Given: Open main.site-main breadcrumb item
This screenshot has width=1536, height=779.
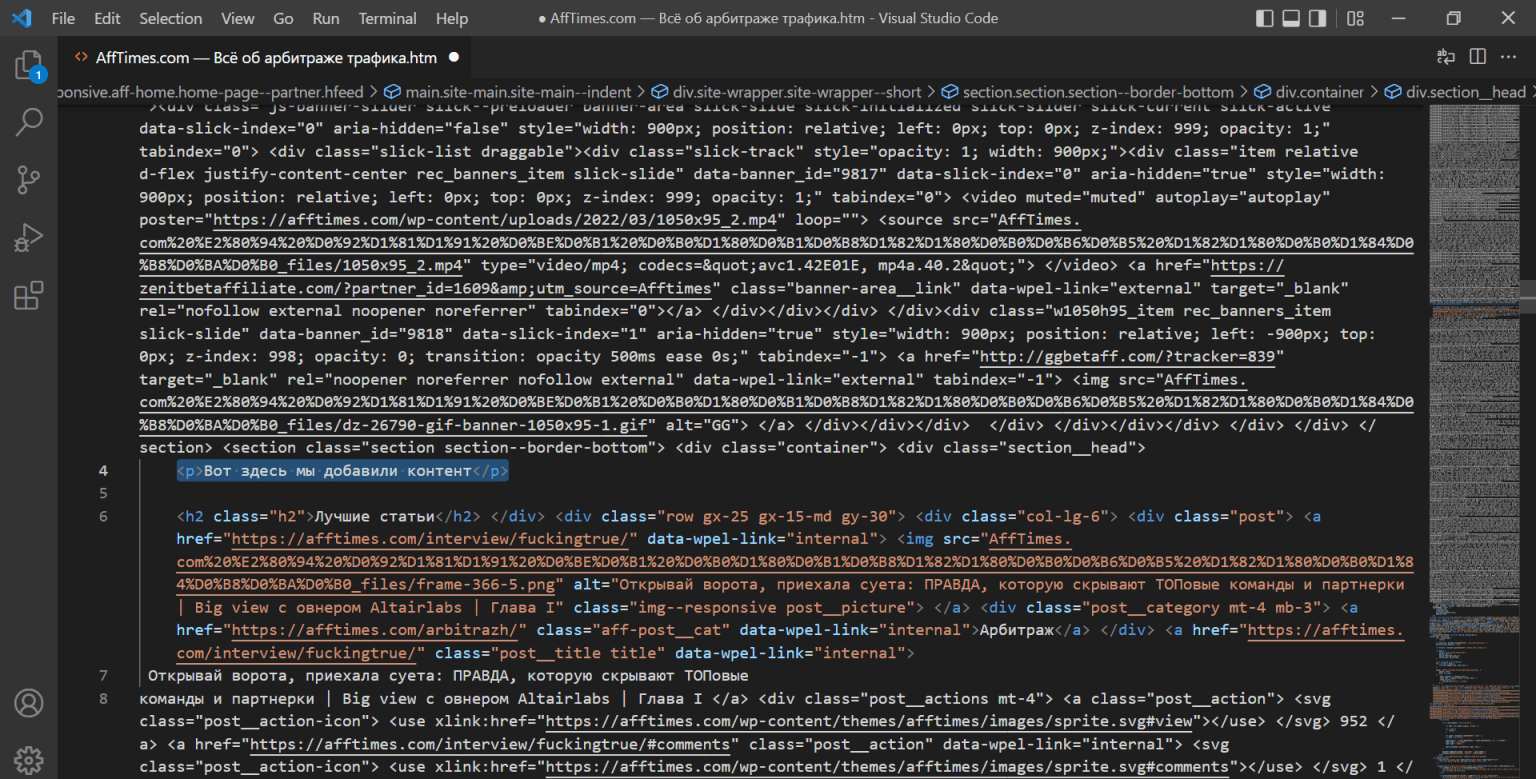Looking at the screenshot, I should pyautogui.click(x=508, y=92).
